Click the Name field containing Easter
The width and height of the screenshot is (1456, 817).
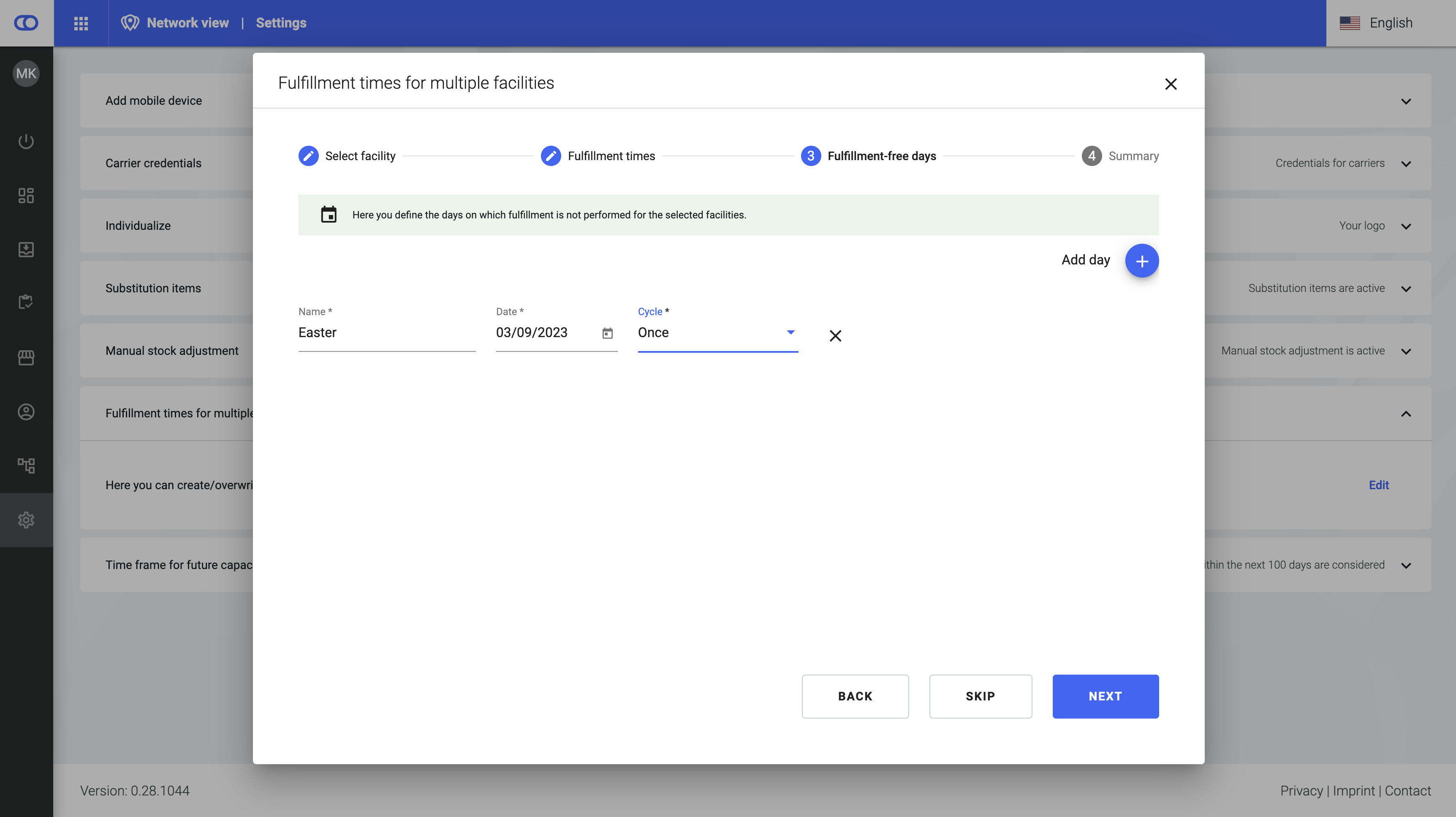pos(386,333)
